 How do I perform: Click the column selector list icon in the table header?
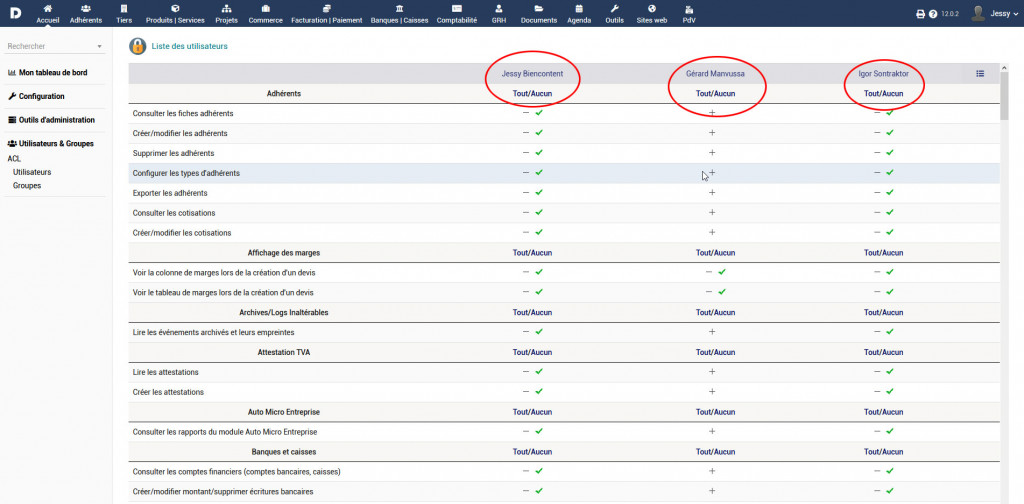pos(980,73)
